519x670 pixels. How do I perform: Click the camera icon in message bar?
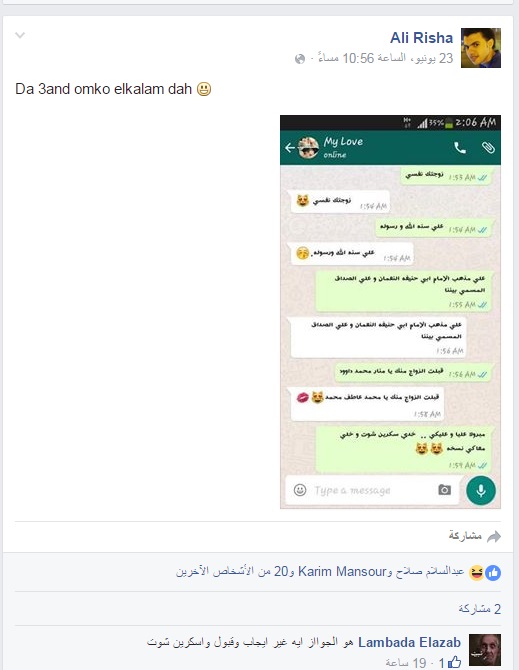[x=444, y=490]
